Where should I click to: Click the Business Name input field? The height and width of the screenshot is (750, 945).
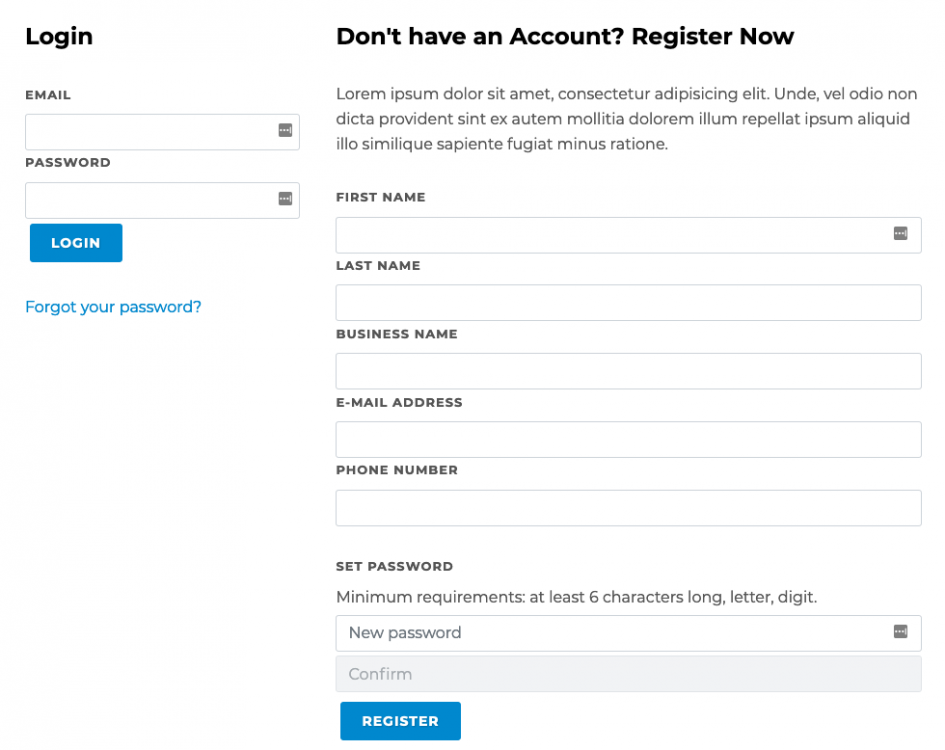tap(600, 371)
